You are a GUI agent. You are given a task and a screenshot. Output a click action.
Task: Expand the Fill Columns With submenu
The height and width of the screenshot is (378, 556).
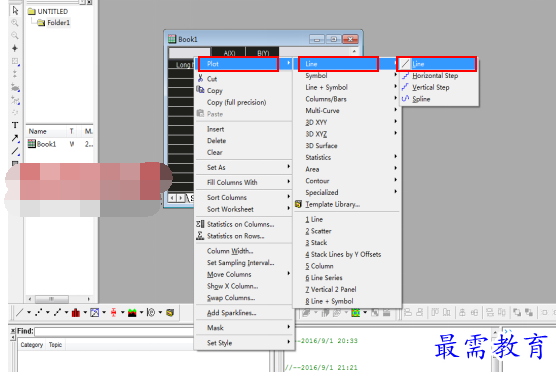(x=244, y=182)
